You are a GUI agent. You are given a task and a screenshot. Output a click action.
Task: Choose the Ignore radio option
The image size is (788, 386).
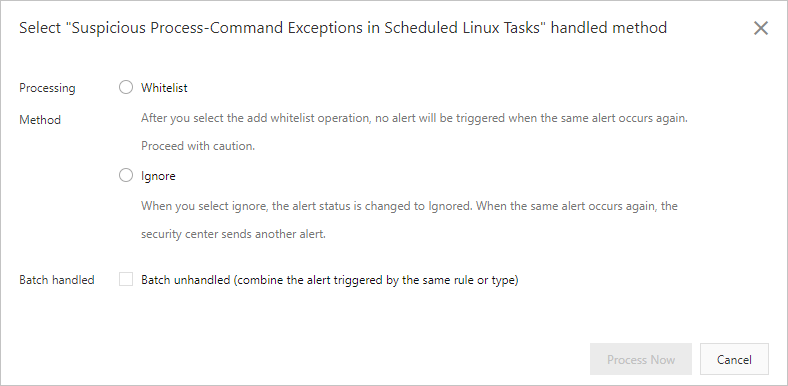[x=126, y=175]
